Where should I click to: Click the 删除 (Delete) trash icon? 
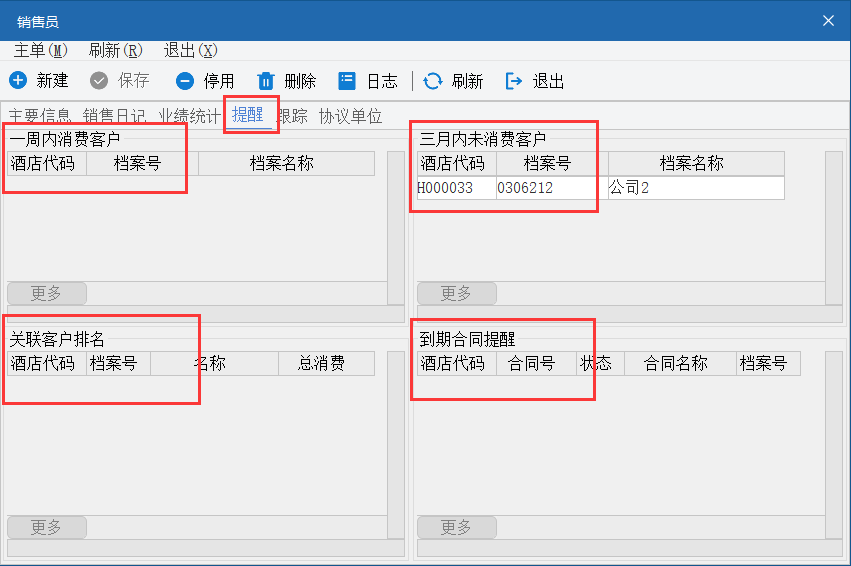pyautogui.click(x=266, y=81)
